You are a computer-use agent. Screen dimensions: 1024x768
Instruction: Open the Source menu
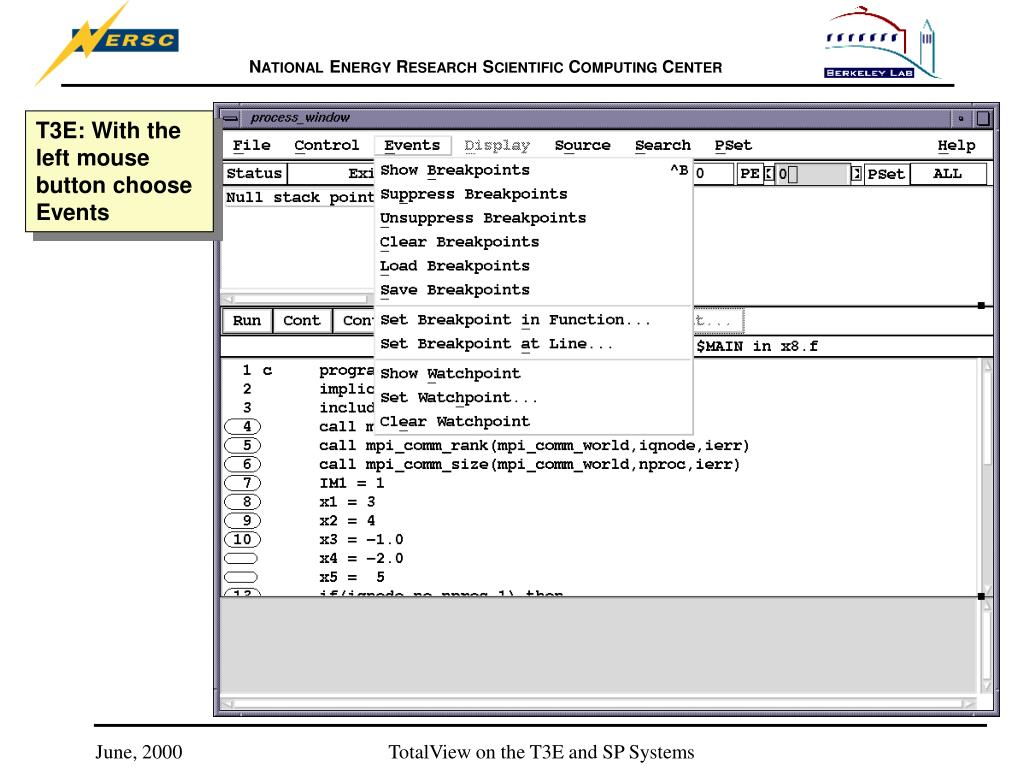[x=582, y=145]
